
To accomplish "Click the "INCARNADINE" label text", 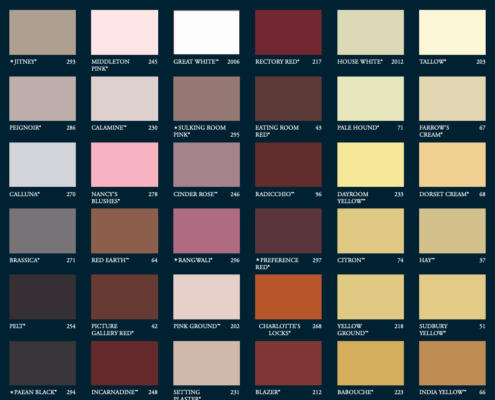I will [114, 392].
